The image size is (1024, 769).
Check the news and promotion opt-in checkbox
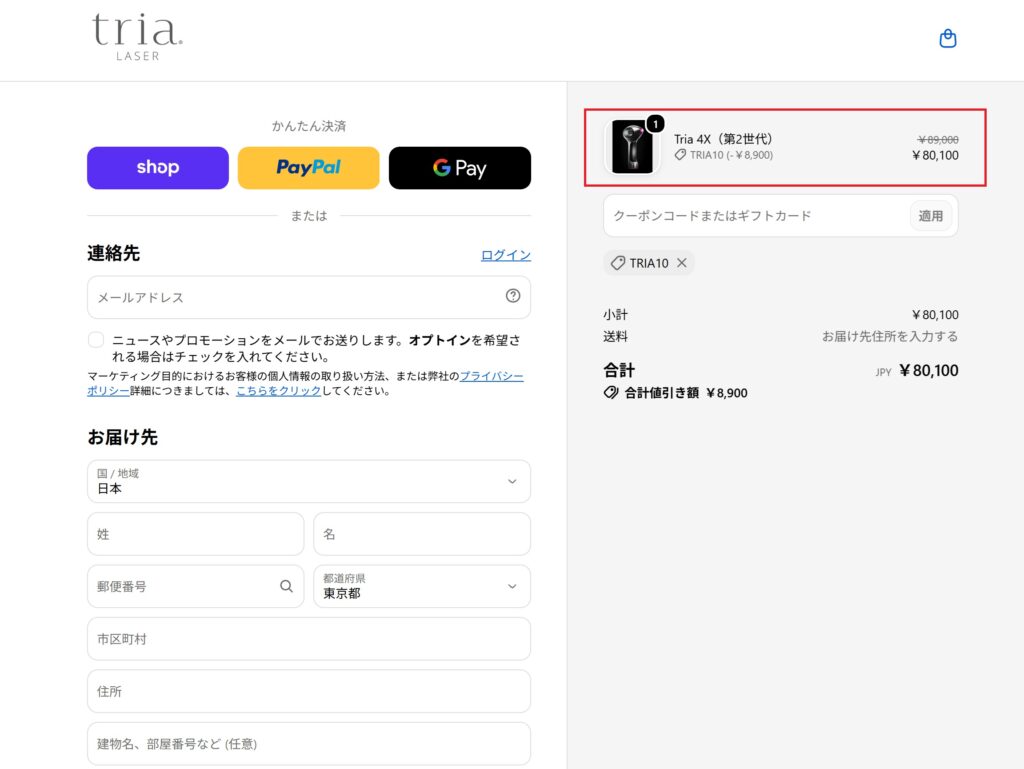(96, 339)
